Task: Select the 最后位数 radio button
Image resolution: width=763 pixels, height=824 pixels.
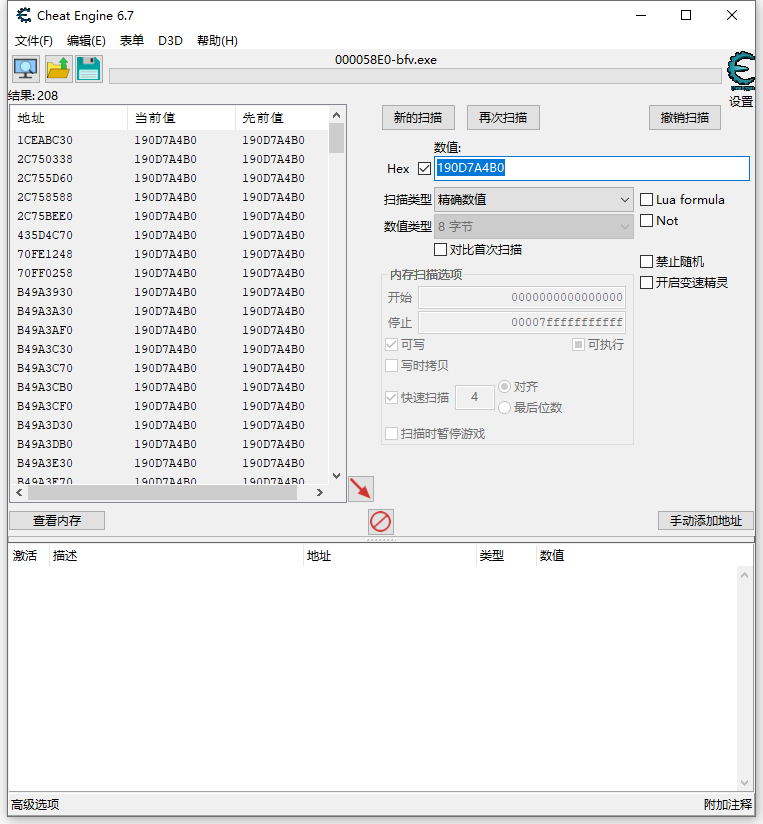Action: 504,407
